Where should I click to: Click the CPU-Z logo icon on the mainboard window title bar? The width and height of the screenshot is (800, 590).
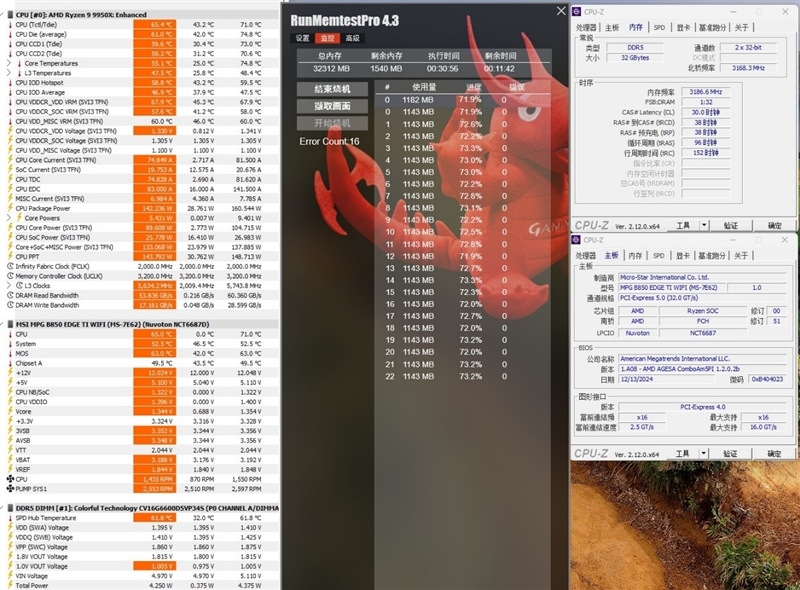(x=577, y=241)
